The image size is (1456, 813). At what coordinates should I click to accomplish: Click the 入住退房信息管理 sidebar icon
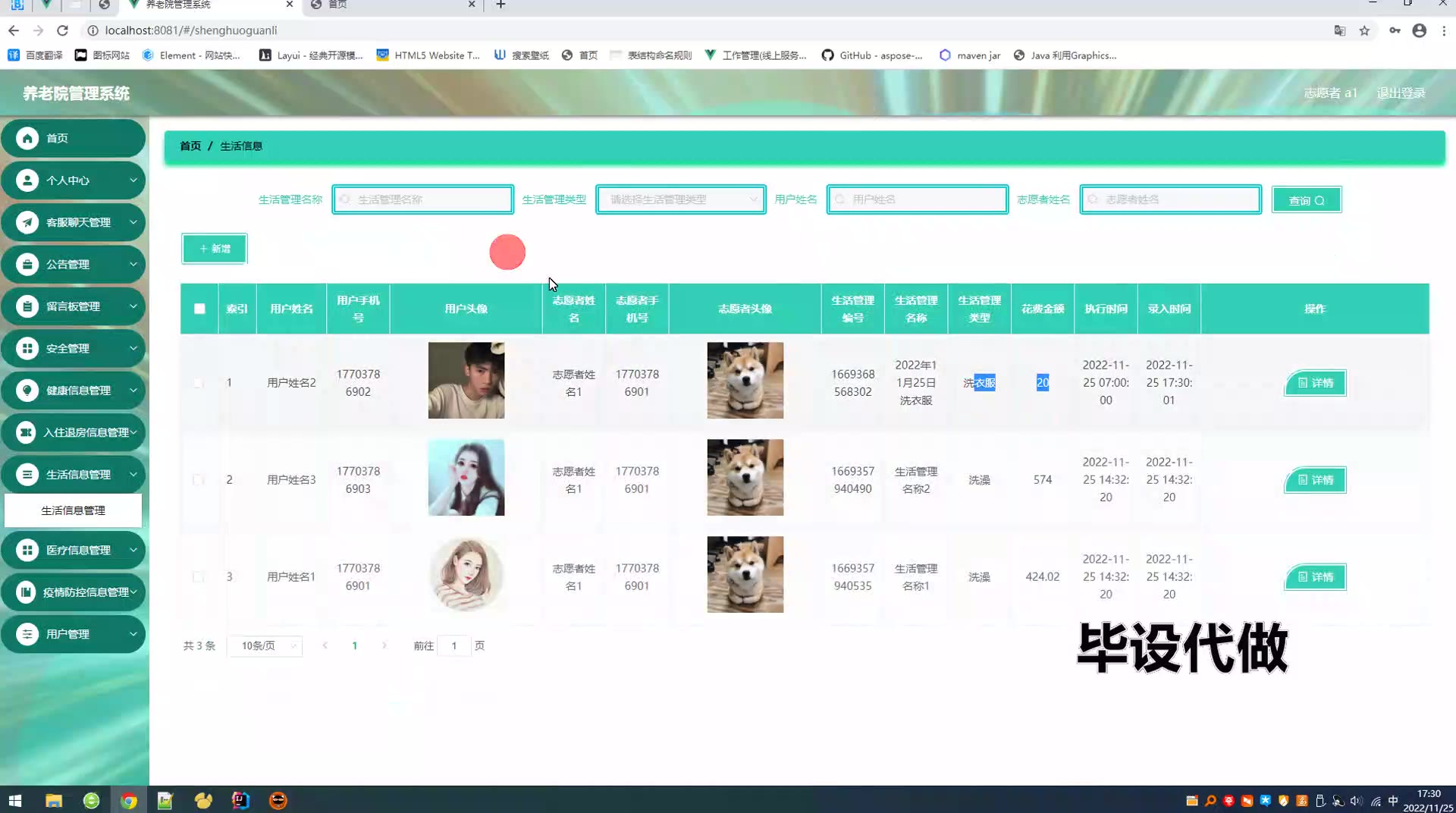click(x=26, y=432)
